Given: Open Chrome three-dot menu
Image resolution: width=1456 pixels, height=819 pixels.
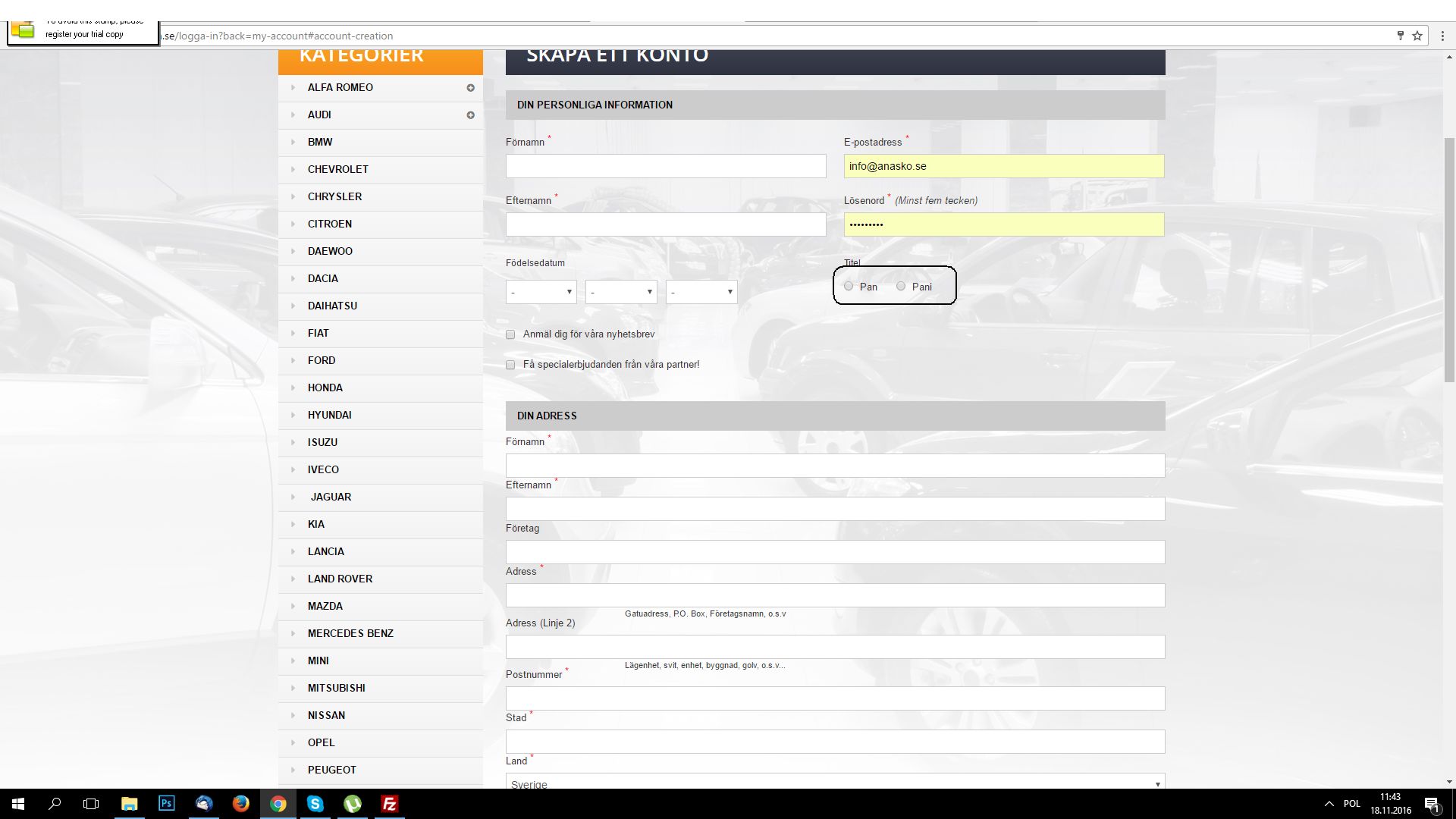Looking at the screenshot, I should pyautogui.click(x=1442, y=36).
